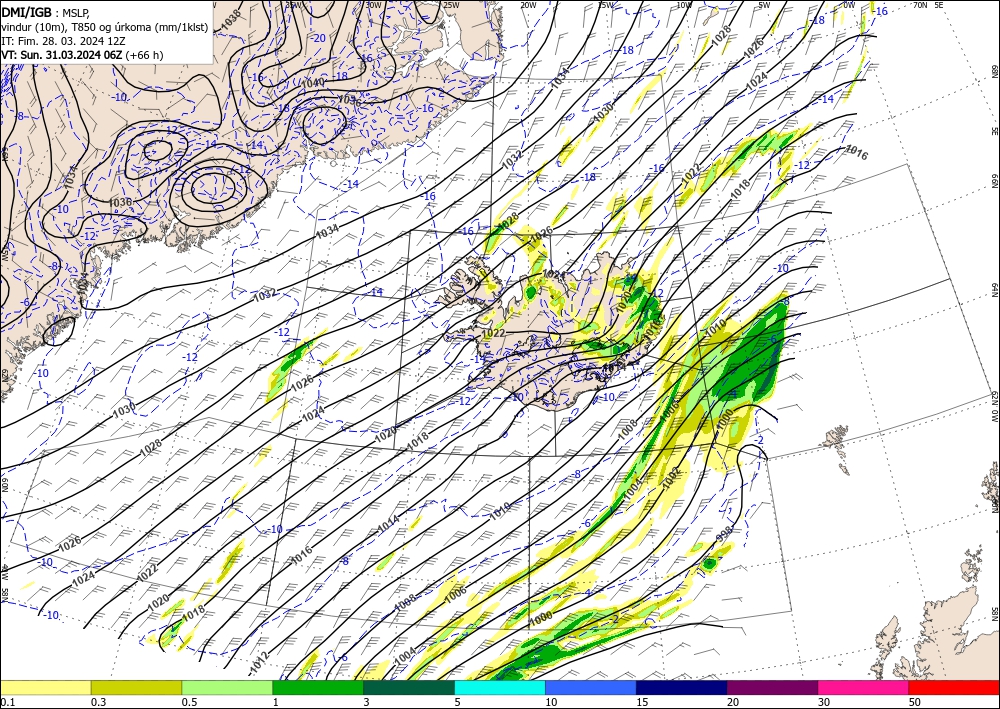Click the '998' isobar label

tap(724, 534)
